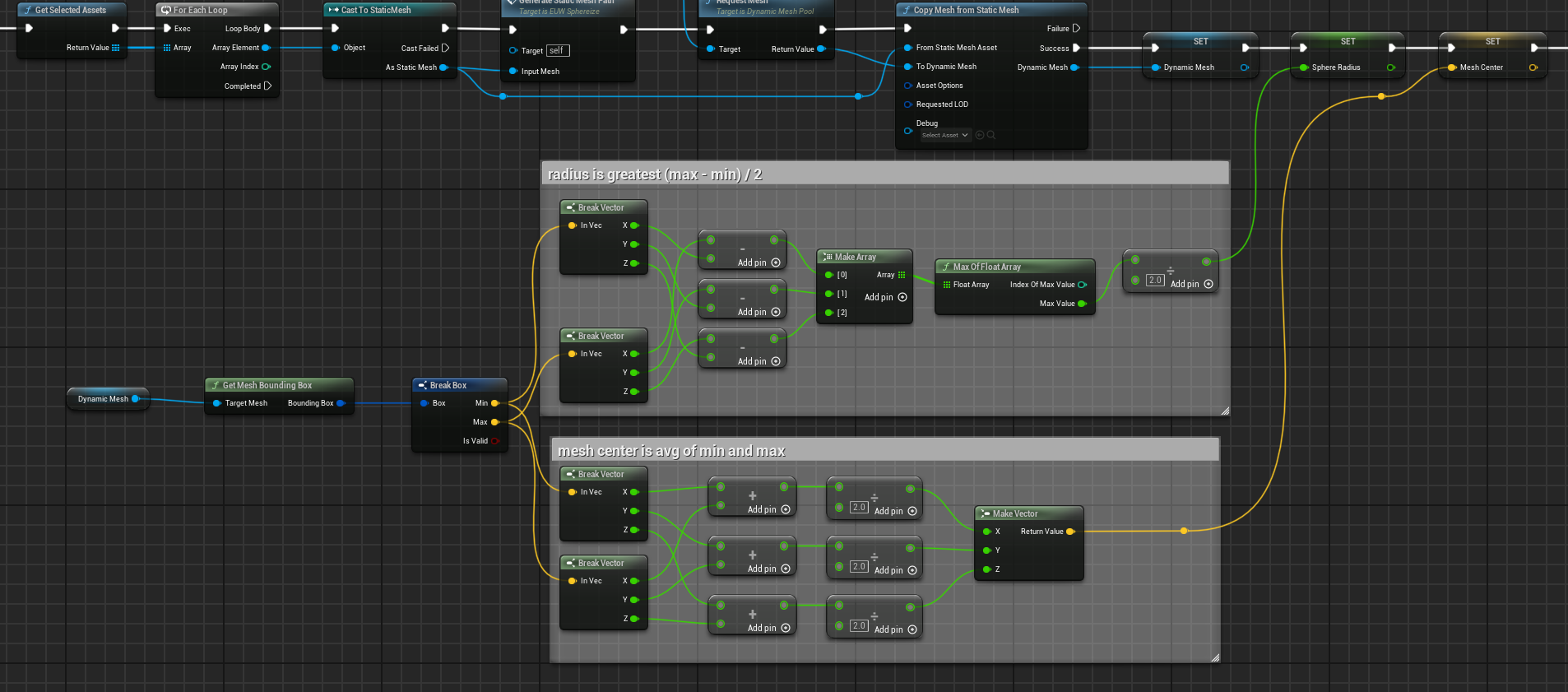Click the Cast Failed execution pin
Image resolution: width=1568 pixels, height=692 pixels.
[x=445, y=48]
